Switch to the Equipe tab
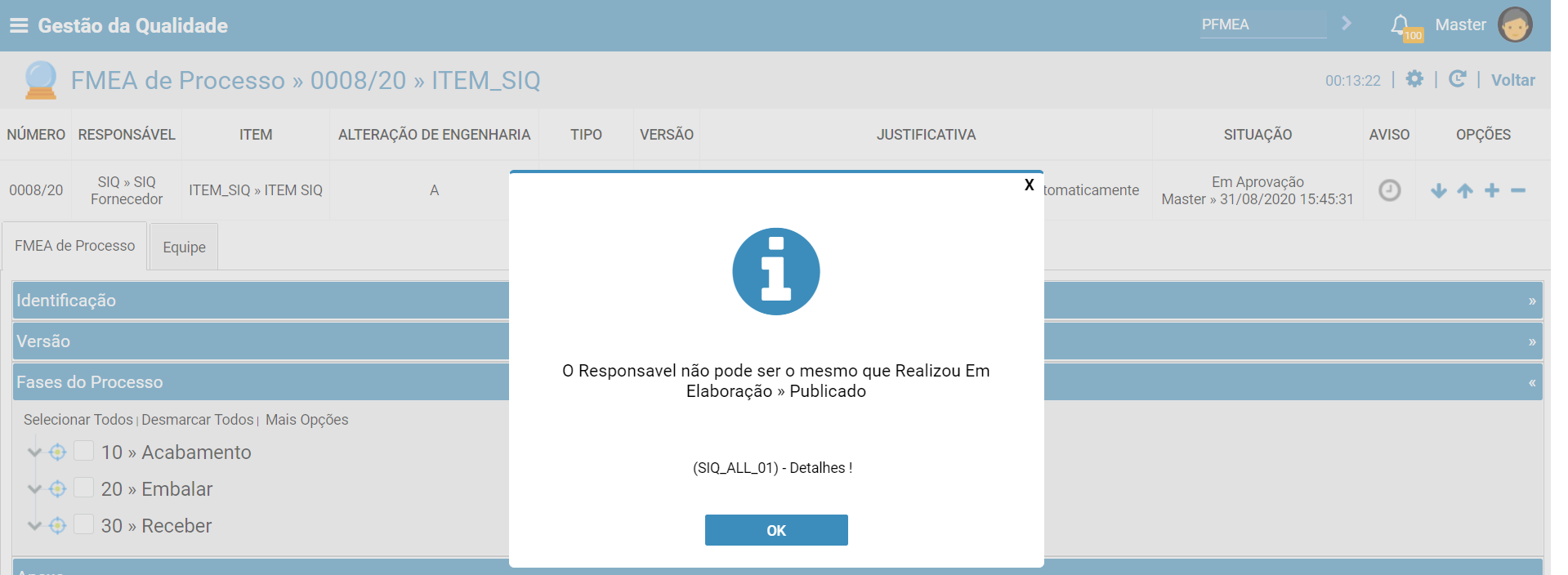 (184, 247)
